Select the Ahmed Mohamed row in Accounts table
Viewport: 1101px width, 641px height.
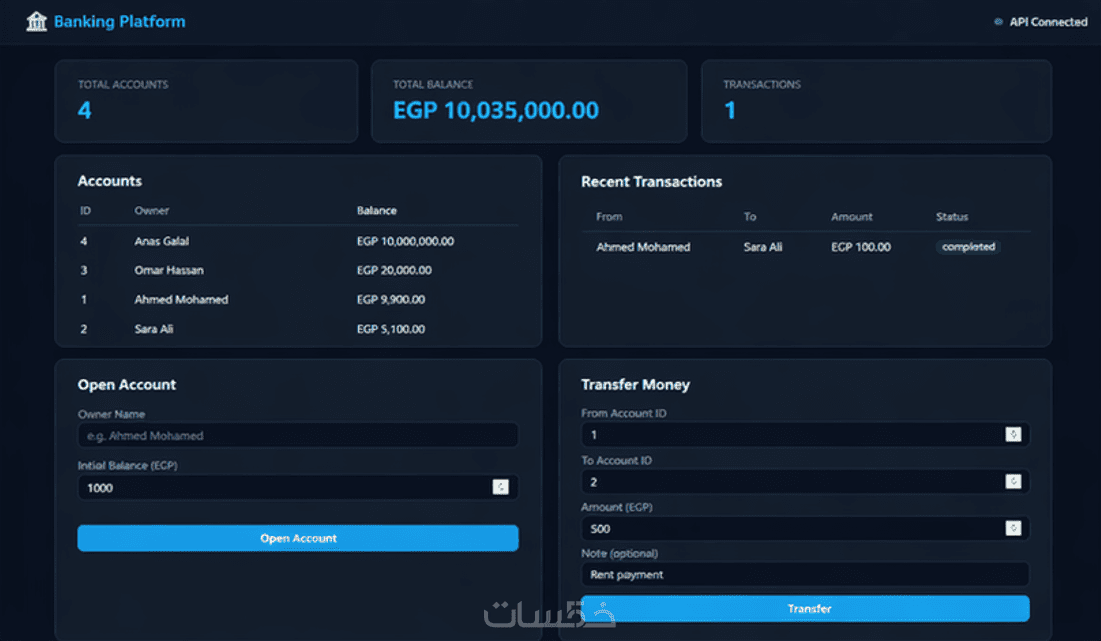[298, 300]
